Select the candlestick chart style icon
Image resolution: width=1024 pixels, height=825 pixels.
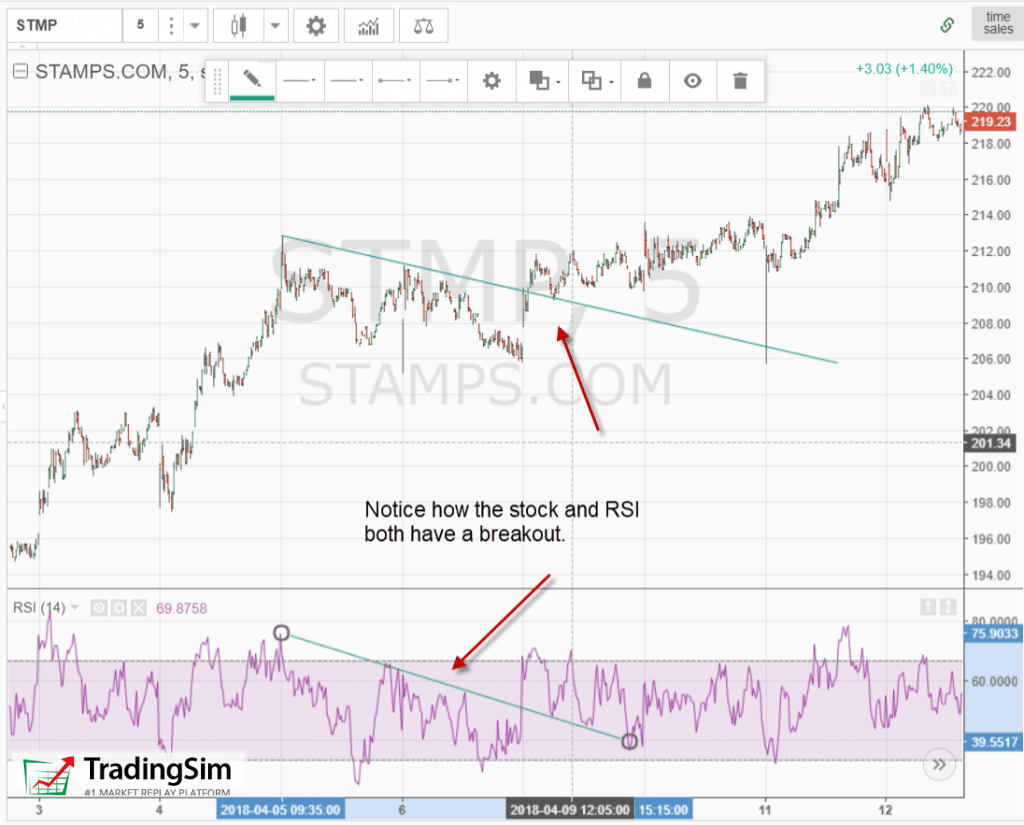[x=239, y=25]
